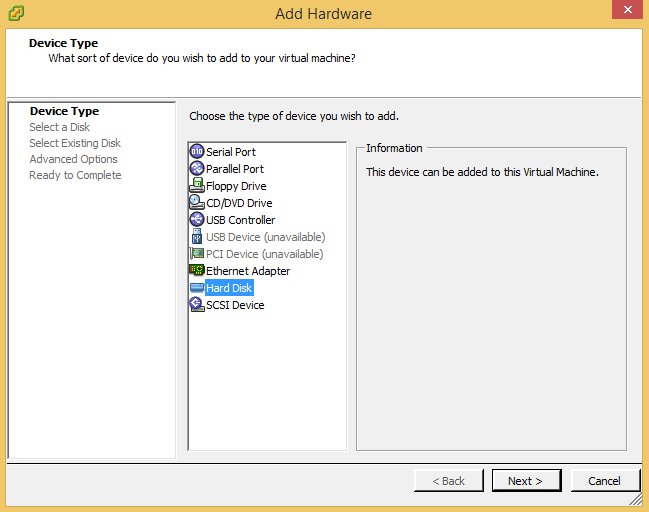Click the Ethernet Adapter icon
Viewport: 649px width, 512px height.
point(197,271)
